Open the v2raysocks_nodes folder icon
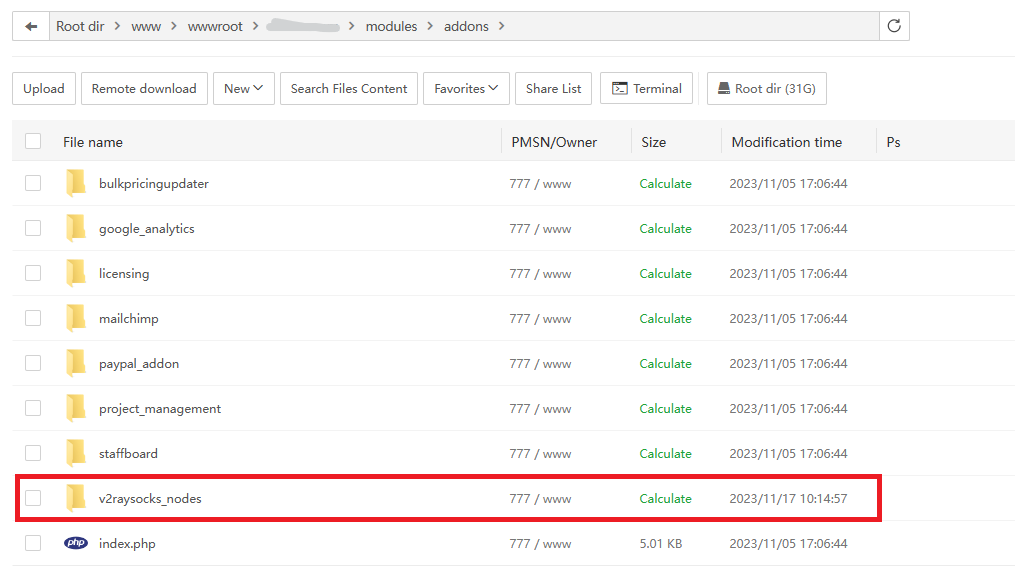This screenshot has width=1015, height=582. point(76,498)
